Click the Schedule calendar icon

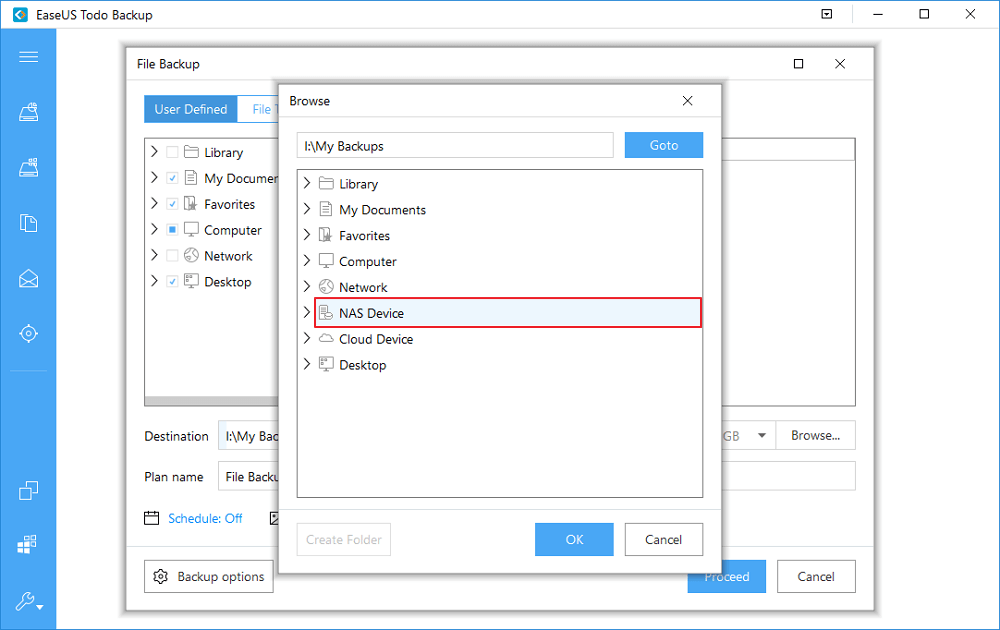pyautogui.click(x=151, y=518)
